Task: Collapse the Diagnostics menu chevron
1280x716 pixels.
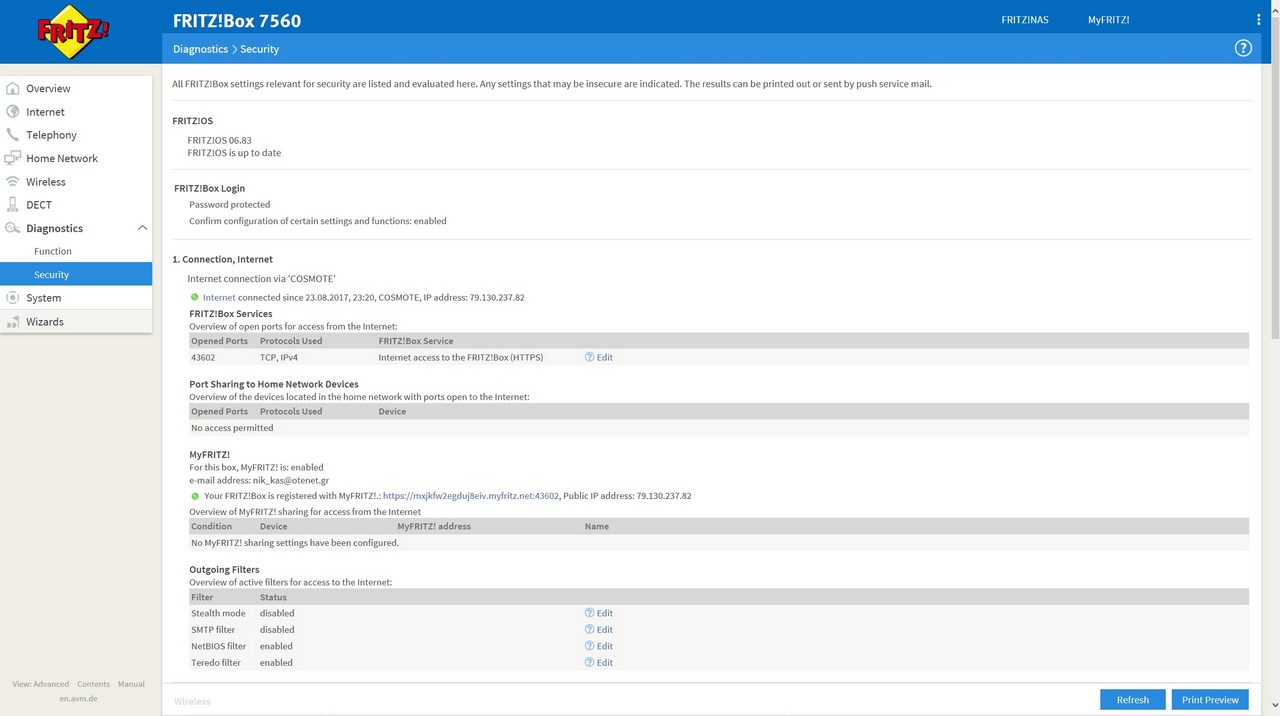Action: click(x=142, y=228)
